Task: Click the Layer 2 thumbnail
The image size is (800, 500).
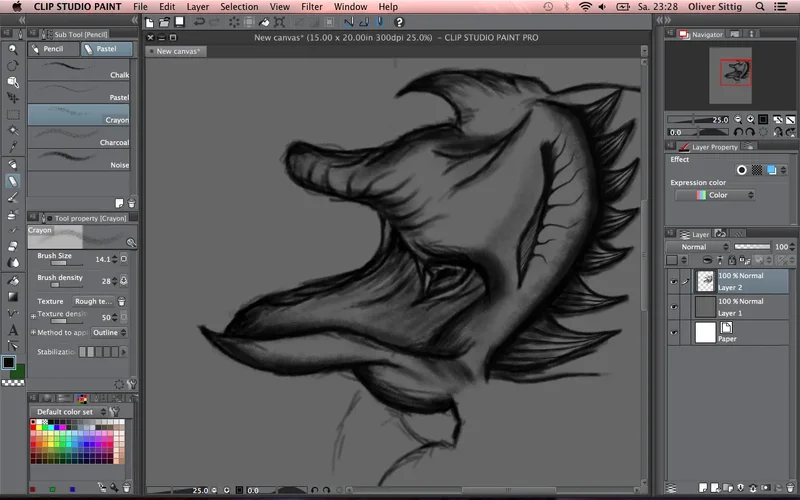Action: tap(704, 281)
